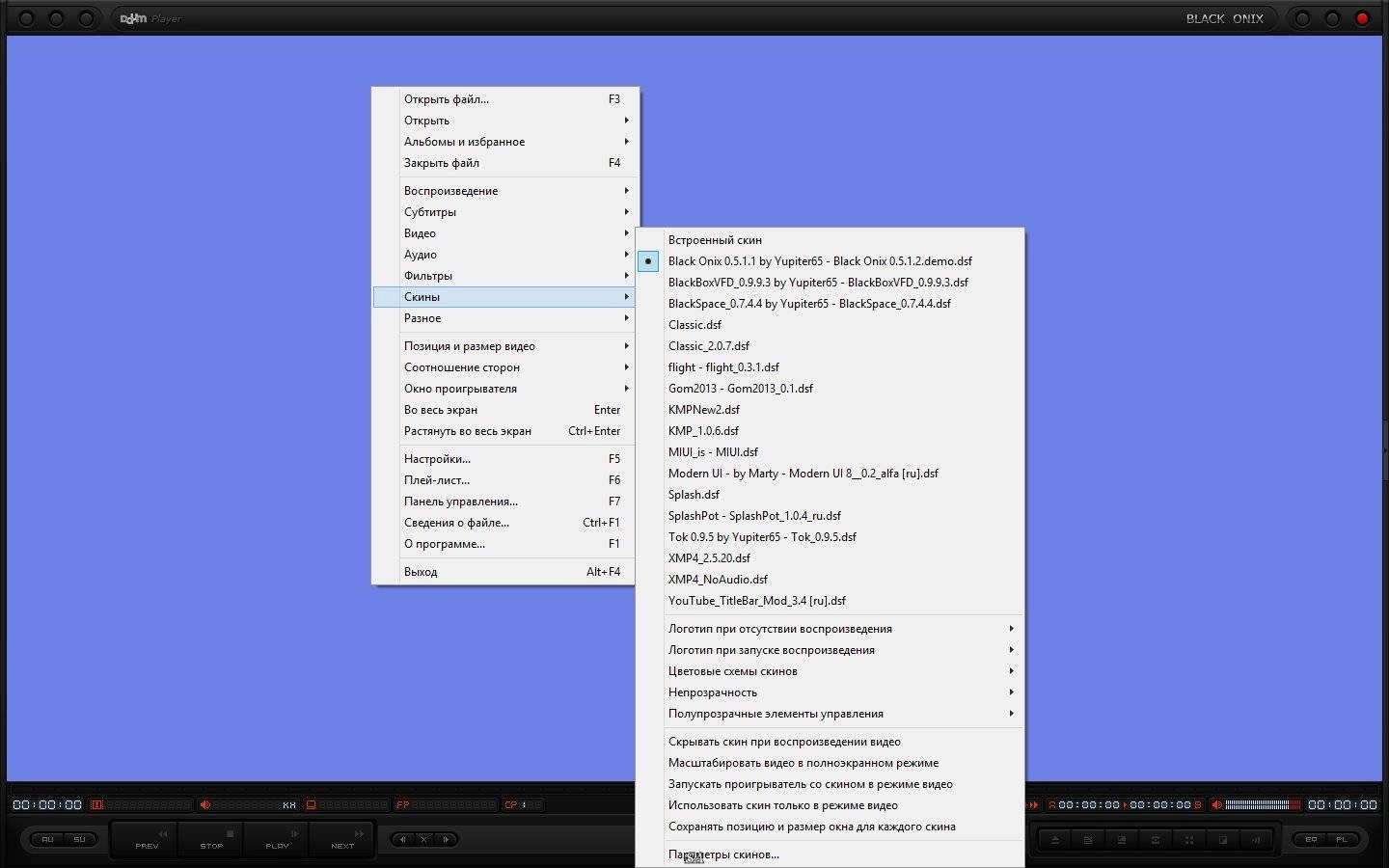Click the segmented bar ending with the KH label
Viewport: 1389px width, 868px height.
pyautogui.click(x=254, y=805)
